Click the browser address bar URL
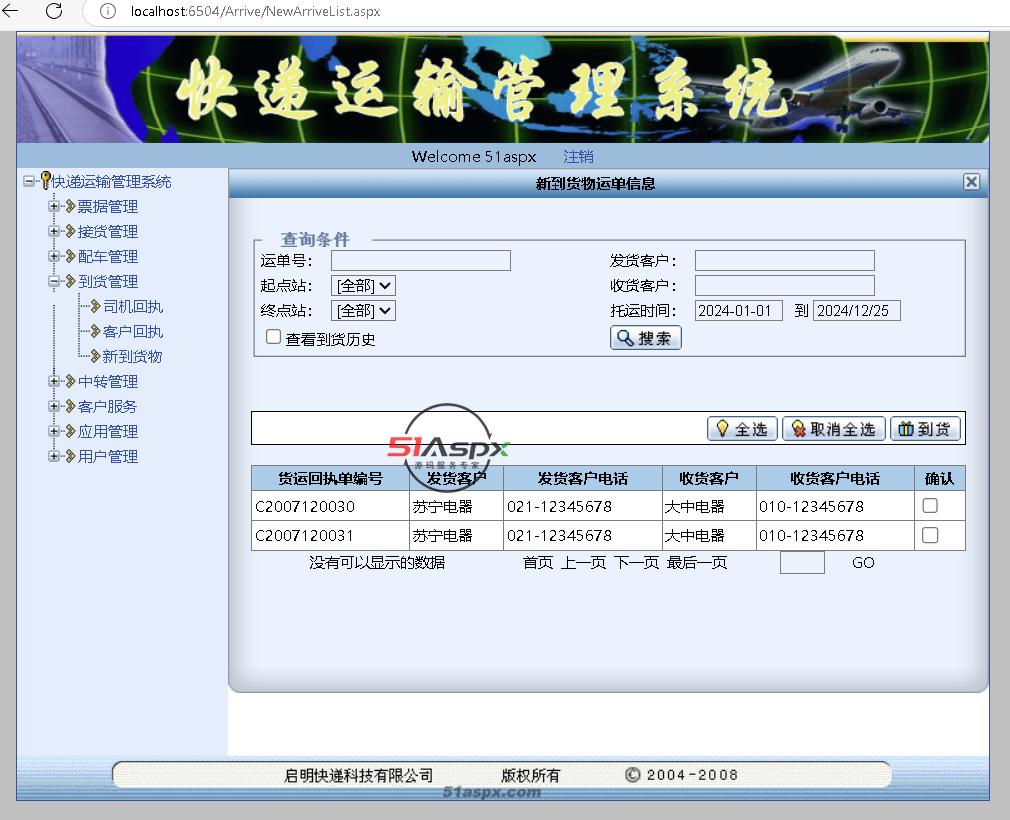 click(255, 11)
